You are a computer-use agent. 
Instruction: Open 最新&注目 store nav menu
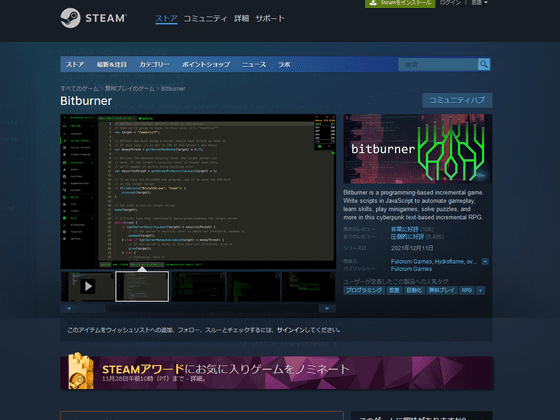coord(111,65)
